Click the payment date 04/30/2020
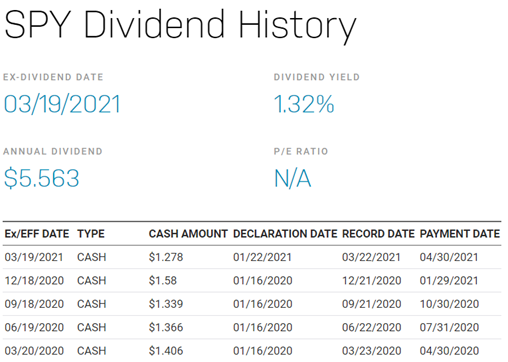 [x=449, y=351]
